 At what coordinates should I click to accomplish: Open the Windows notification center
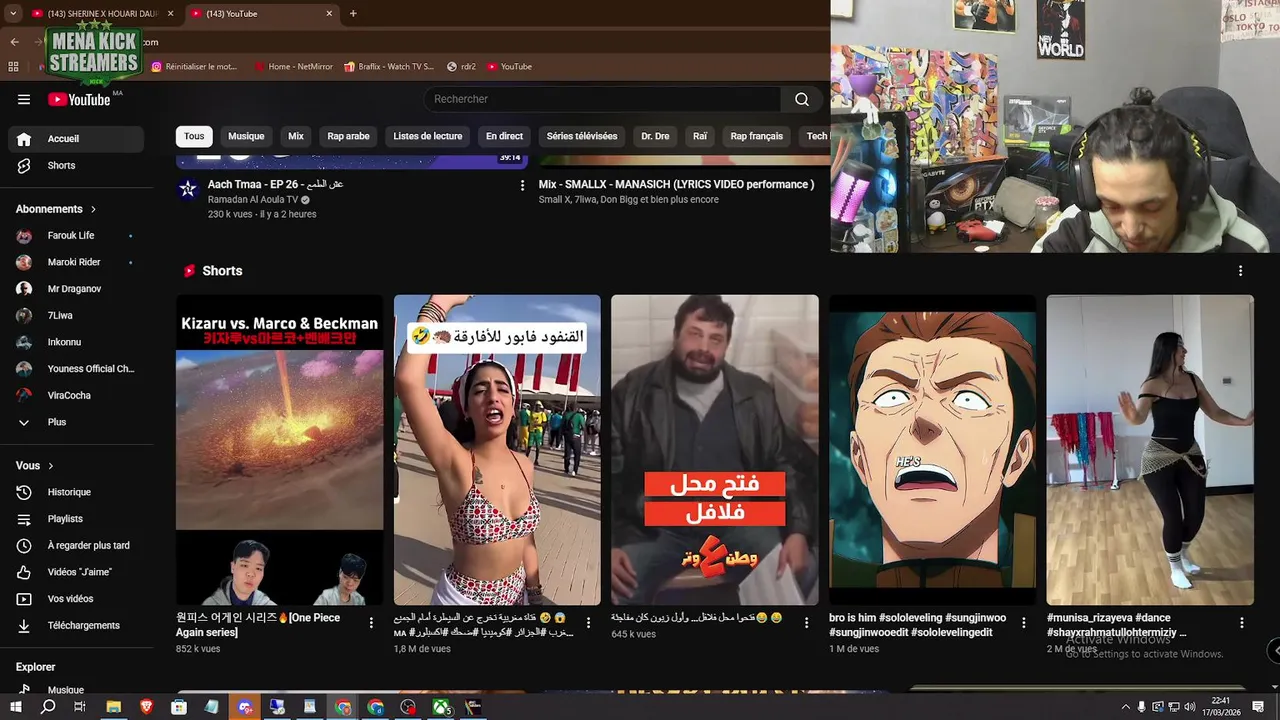[1259, 707]
